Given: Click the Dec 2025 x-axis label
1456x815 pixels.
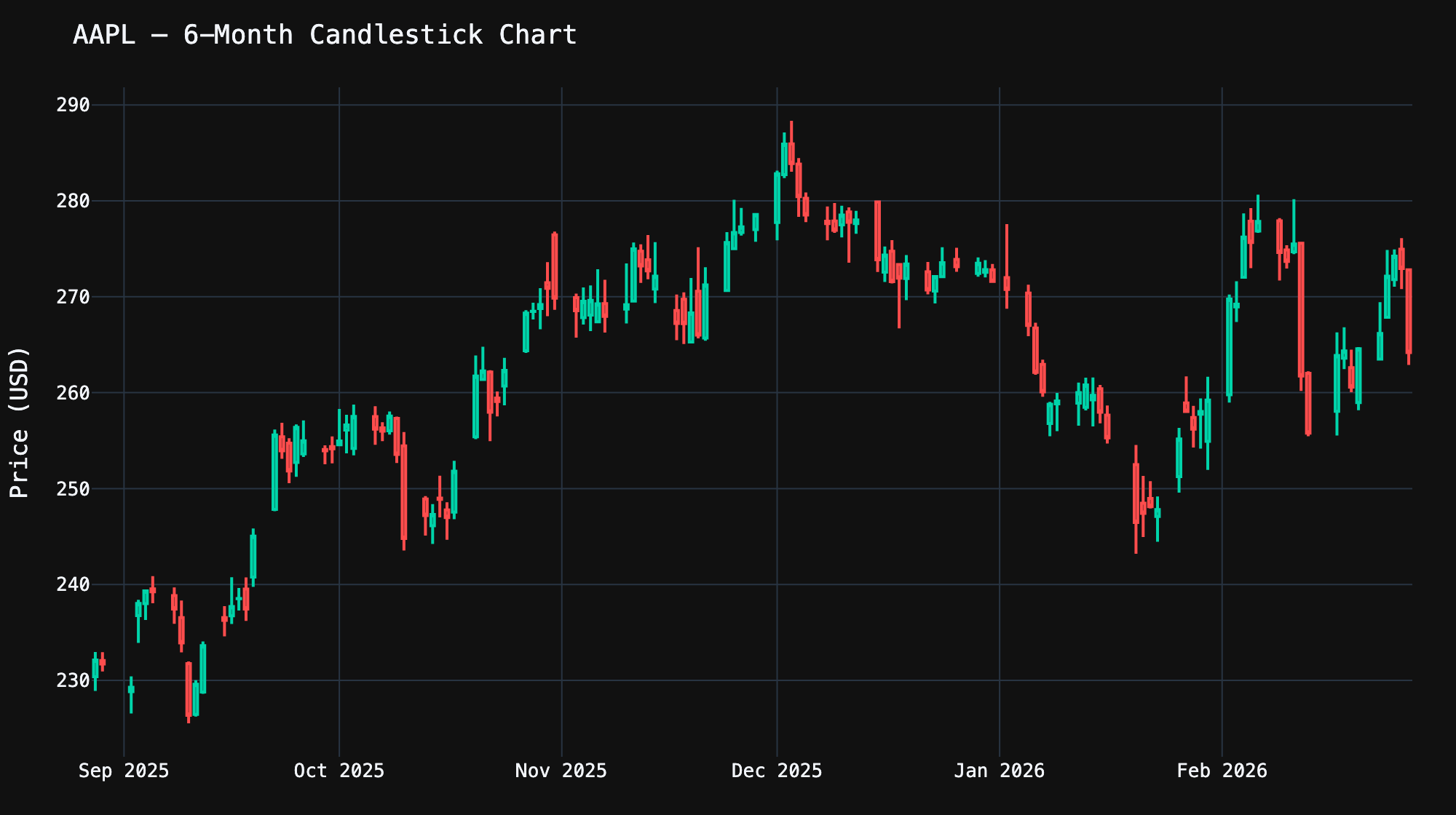Looking at the screenshot, I should [776, 771].
